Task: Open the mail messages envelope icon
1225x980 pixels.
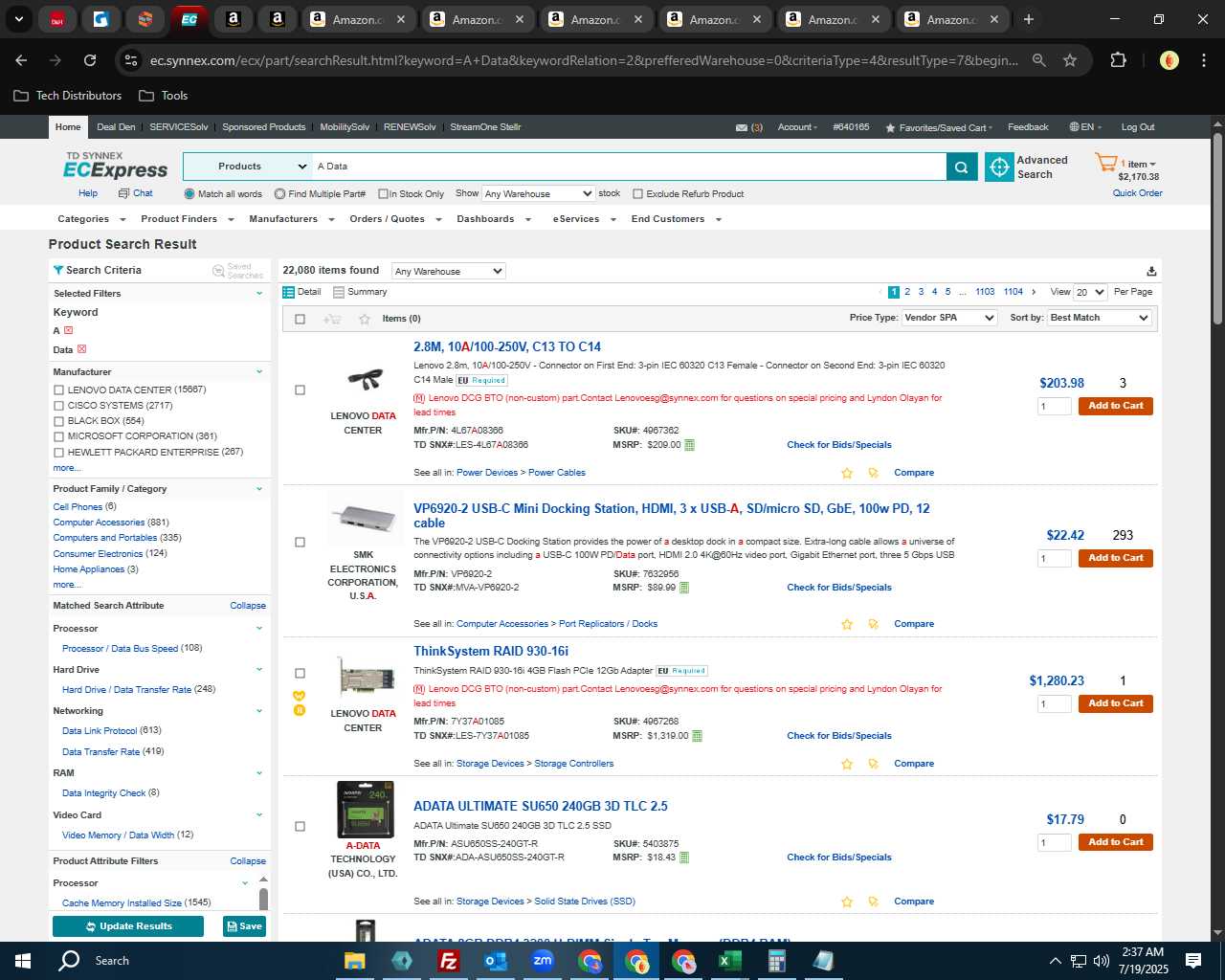Action: click(741, 127)
